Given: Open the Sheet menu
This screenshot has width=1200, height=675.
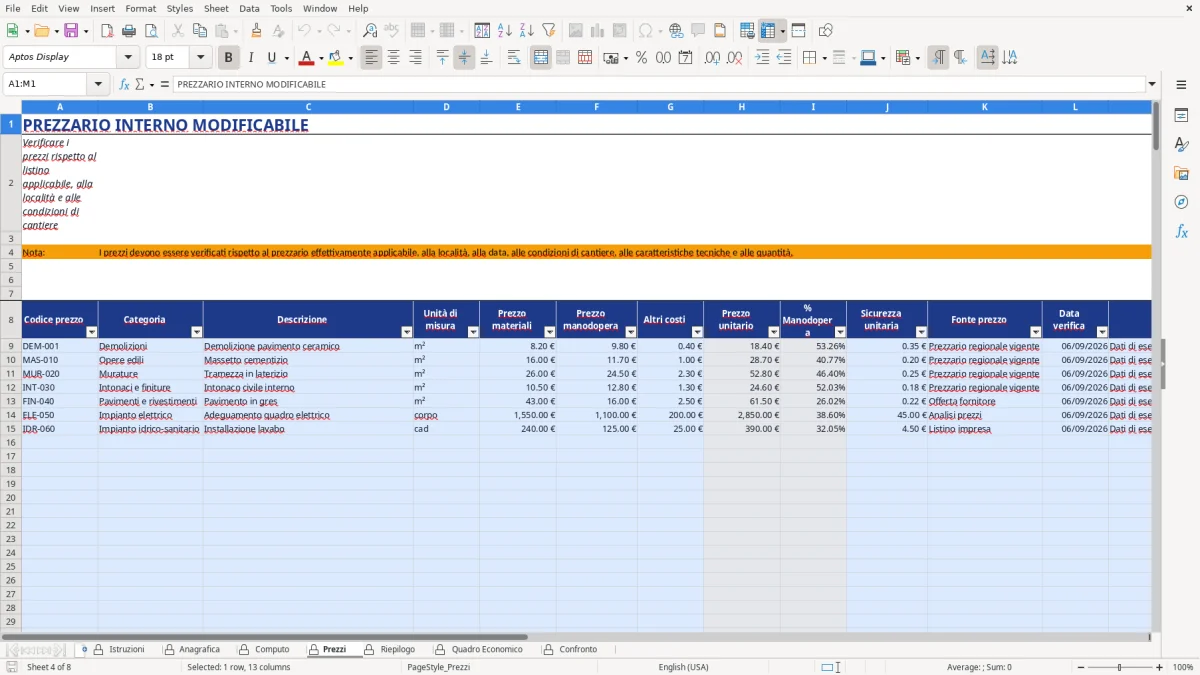Looking at the screenshot, I should 216,8.
